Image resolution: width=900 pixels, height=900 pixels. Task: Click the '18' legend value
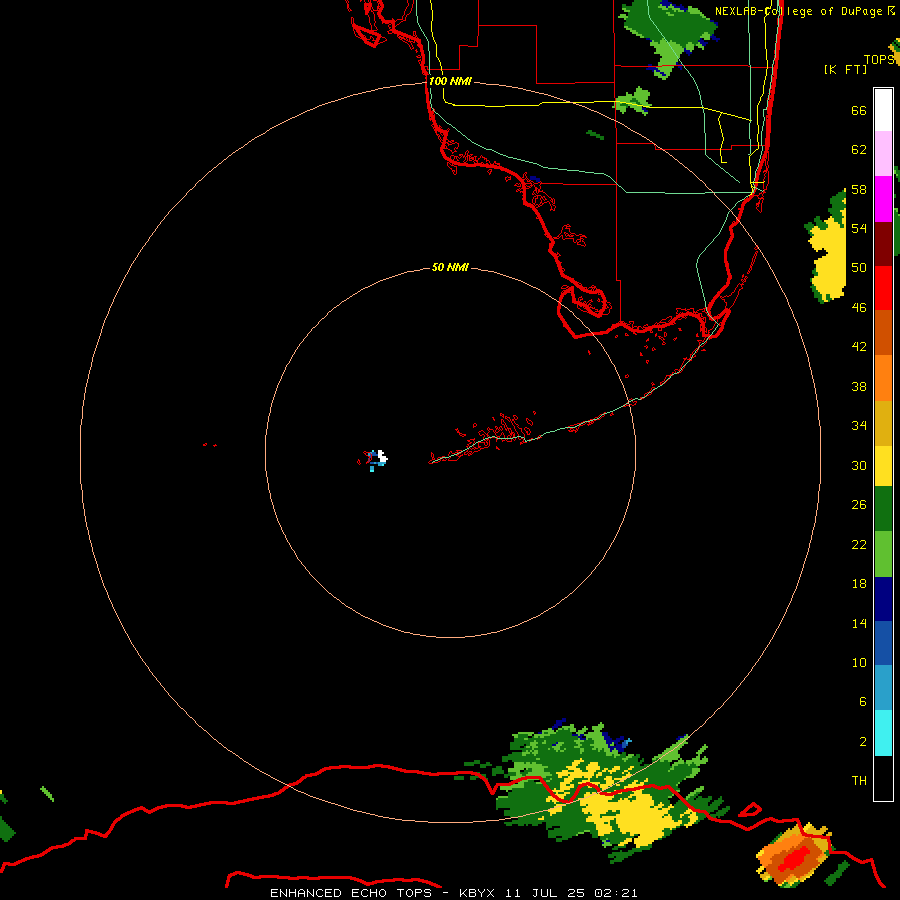click(x=859, y=584)
